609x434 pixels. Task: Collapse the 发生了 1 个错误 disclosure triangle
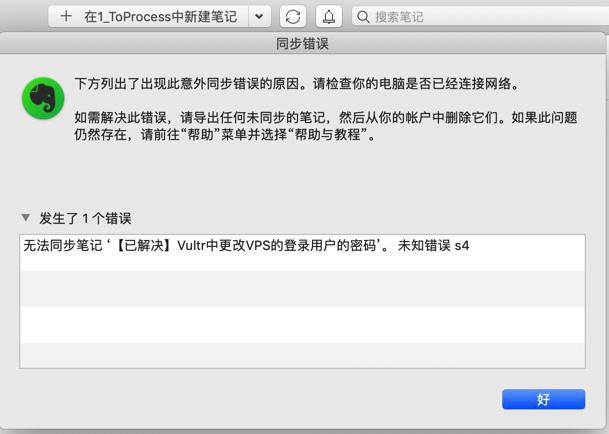tap(26, 218)
